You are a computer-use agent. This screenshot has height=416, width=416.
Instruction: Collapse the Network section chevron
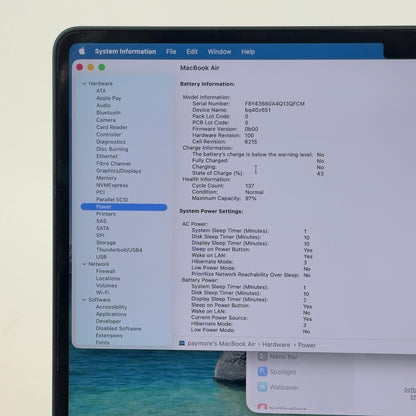tap(84, 264)
